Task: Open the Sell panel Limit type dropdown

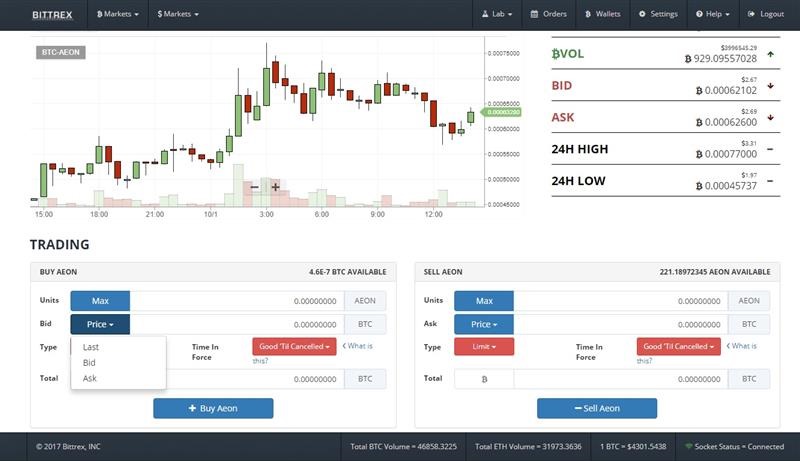Action: 484,346
